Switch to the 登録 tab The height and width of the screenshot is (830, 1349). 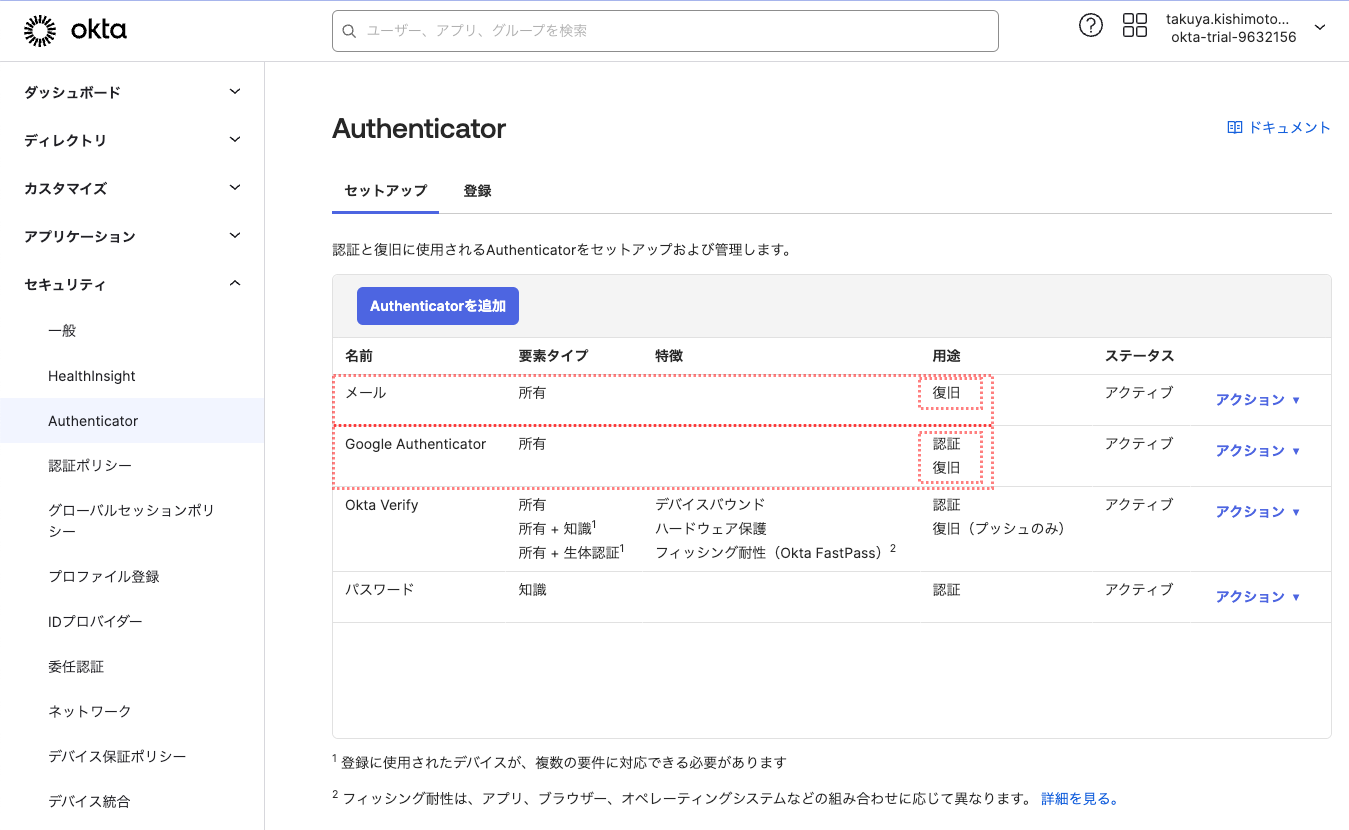478,190
